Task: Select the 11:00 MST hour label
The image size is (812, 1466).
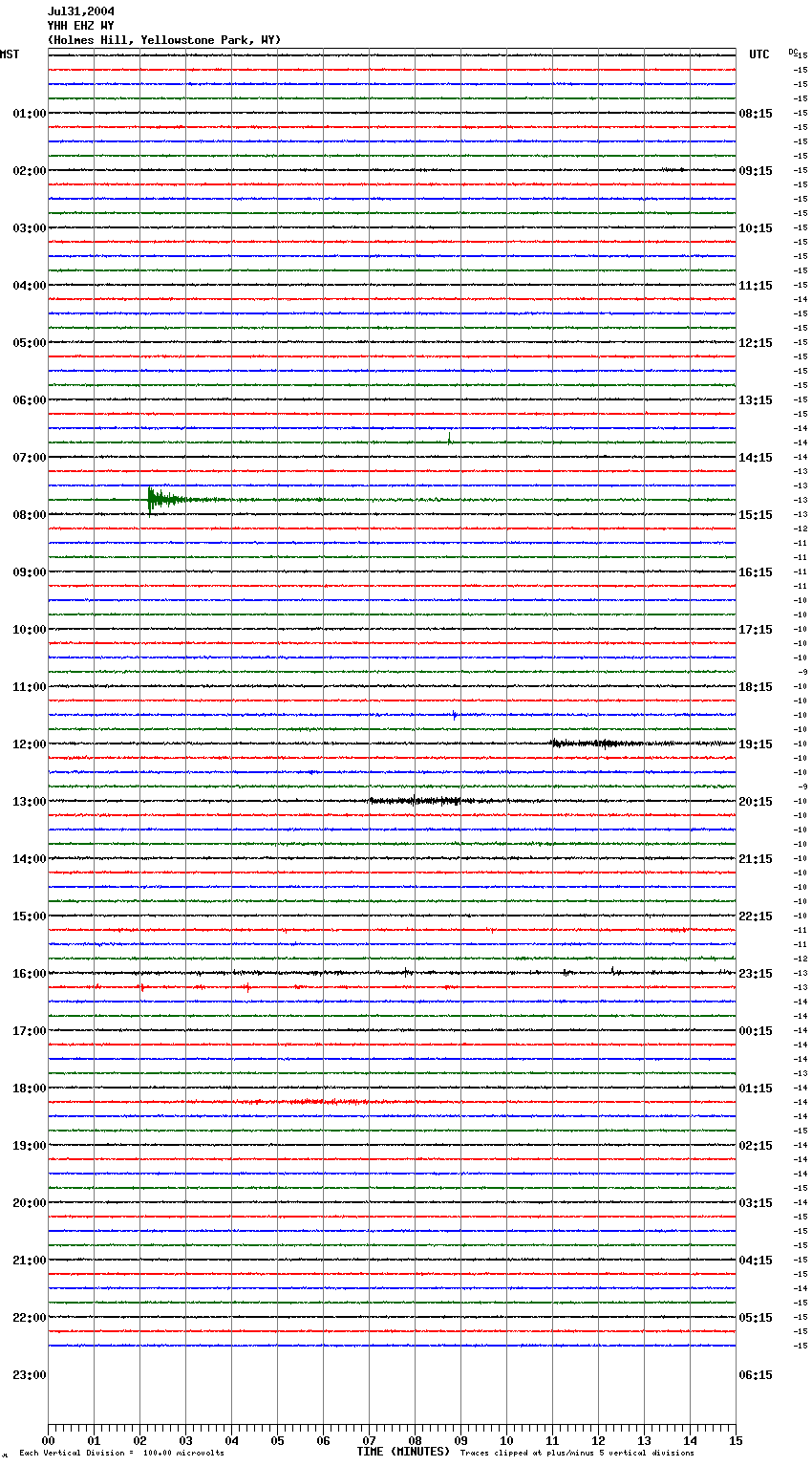Action: [30, 687]
